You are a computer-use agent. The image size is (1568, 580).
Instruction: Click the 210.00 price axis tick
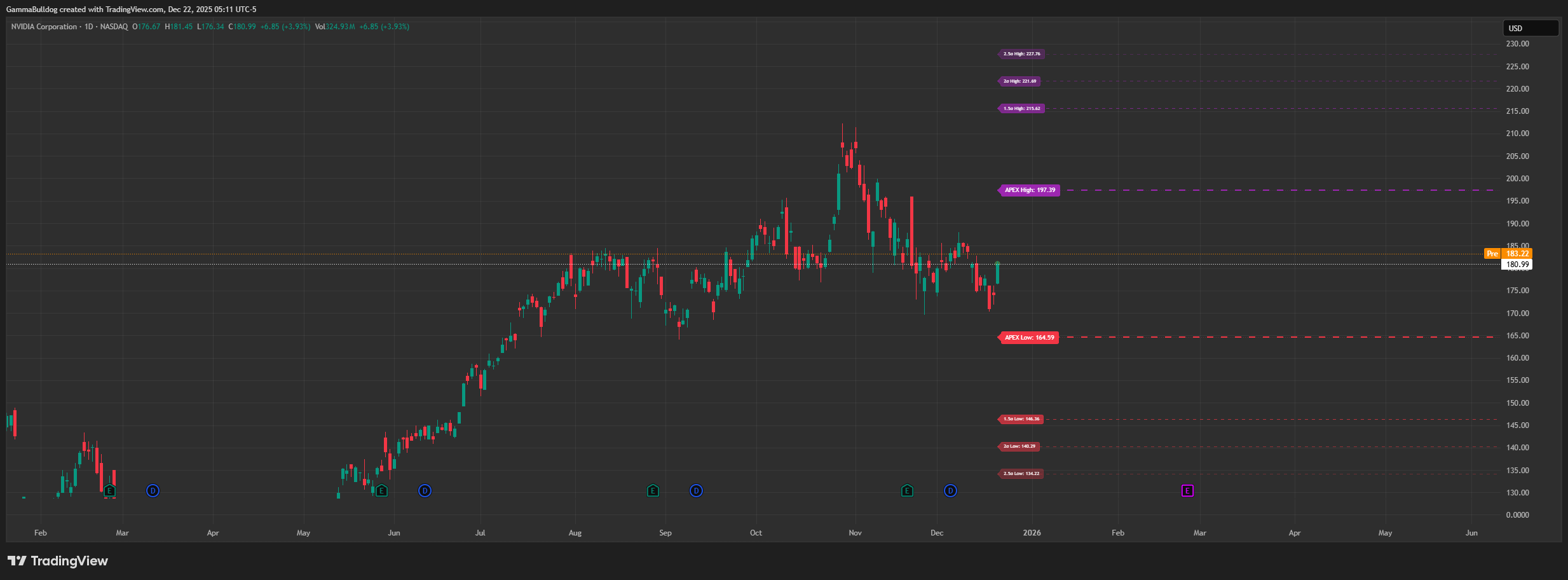[1517, 134]
